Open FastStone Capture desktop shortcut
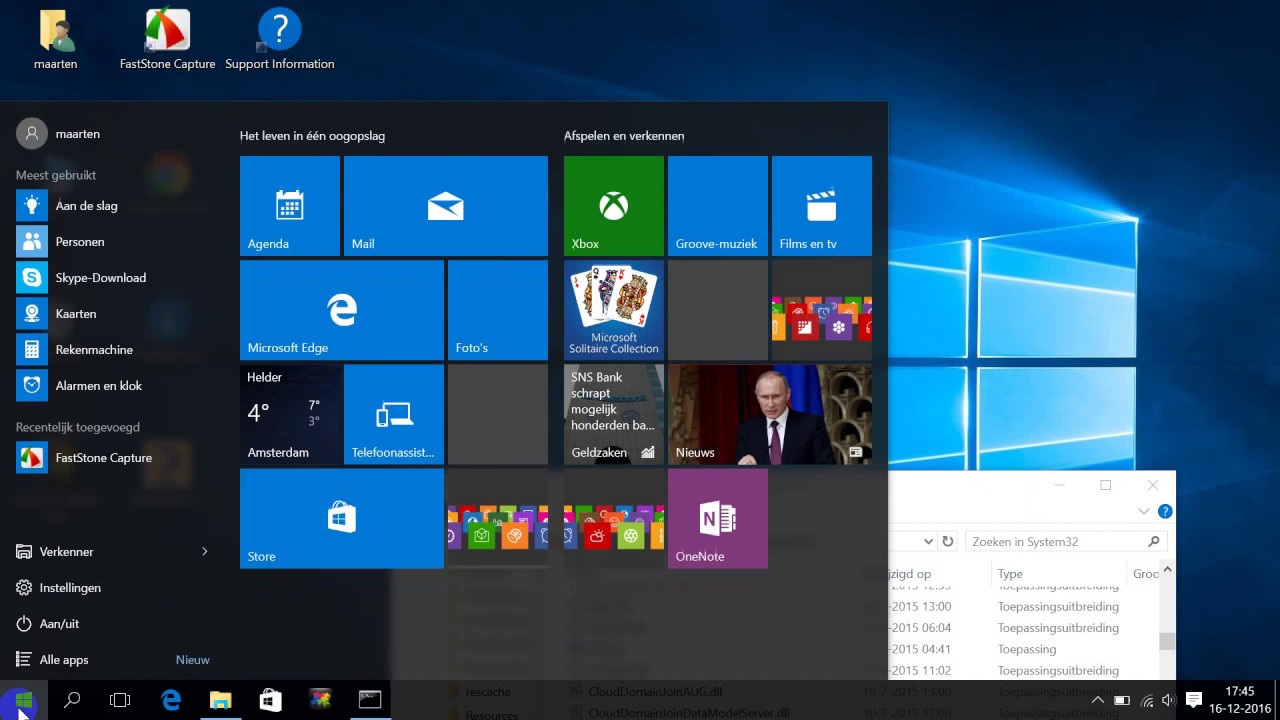Image resolution: width=1280 pixels, height=720 pixels. (x=168, y=40)
